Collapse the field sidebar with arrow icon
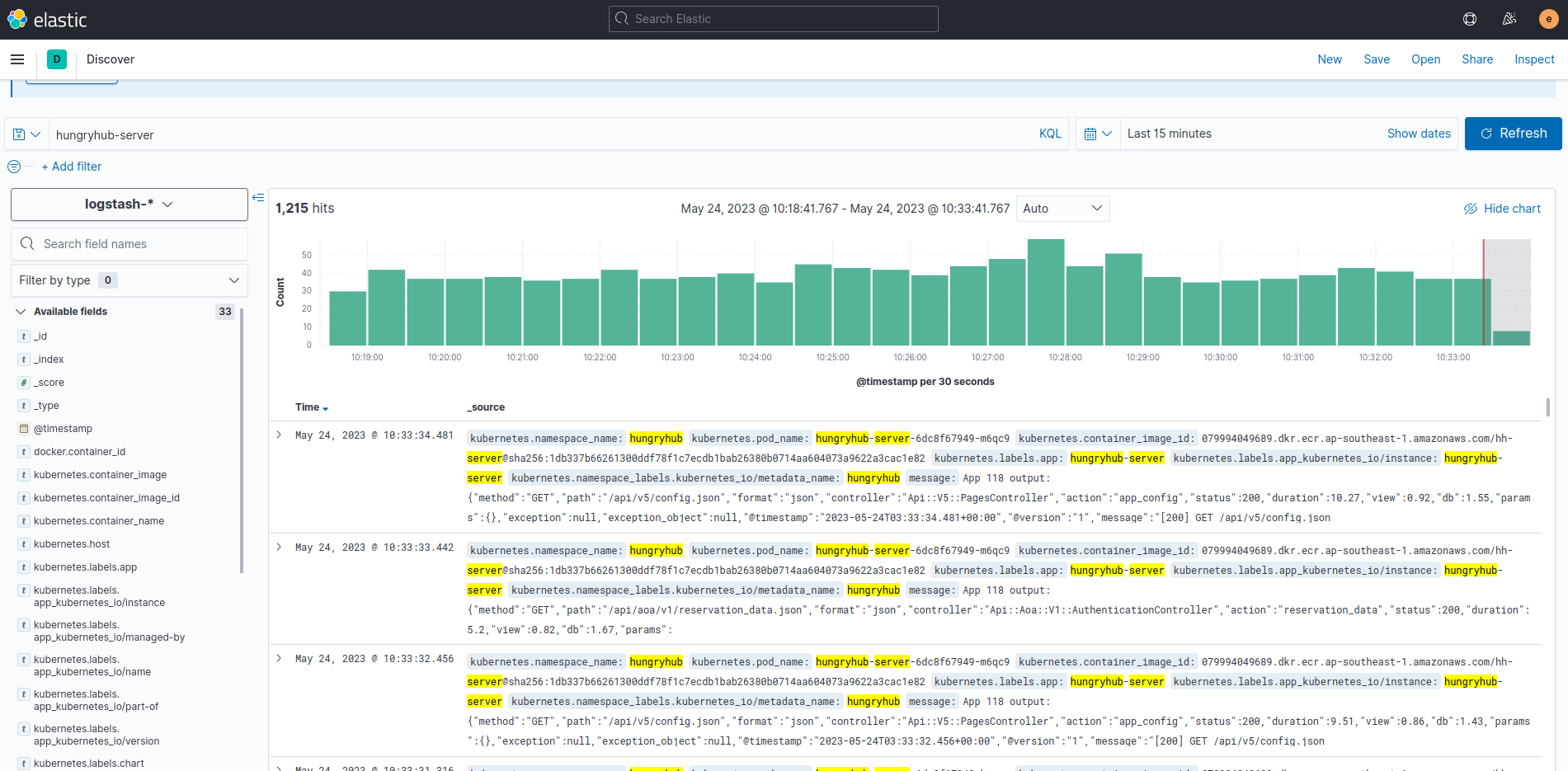 (258, 198)
